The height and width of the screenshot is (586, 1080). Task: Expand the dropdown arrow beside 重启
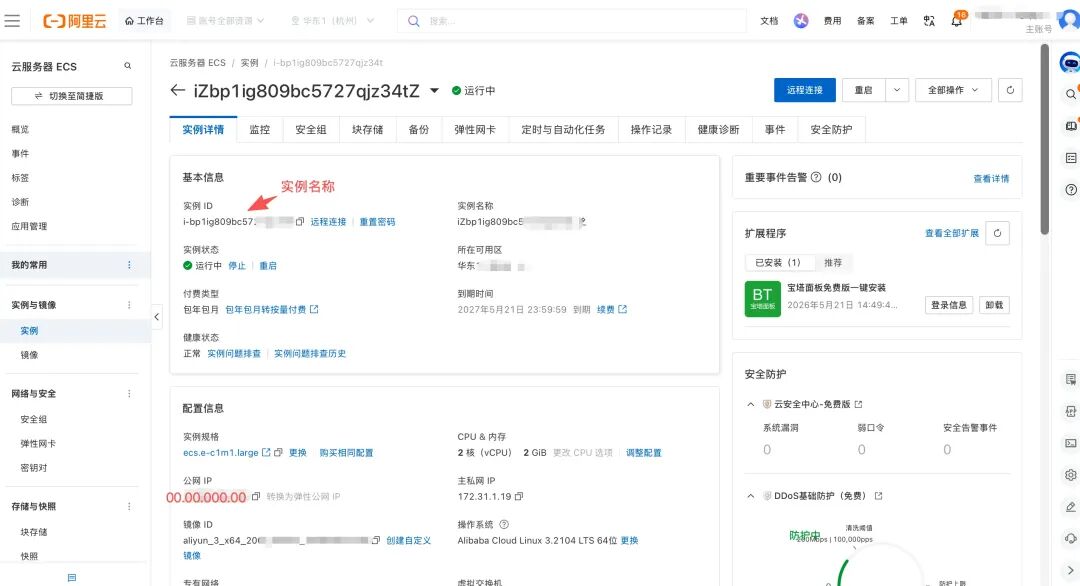(x=897, y=90)
